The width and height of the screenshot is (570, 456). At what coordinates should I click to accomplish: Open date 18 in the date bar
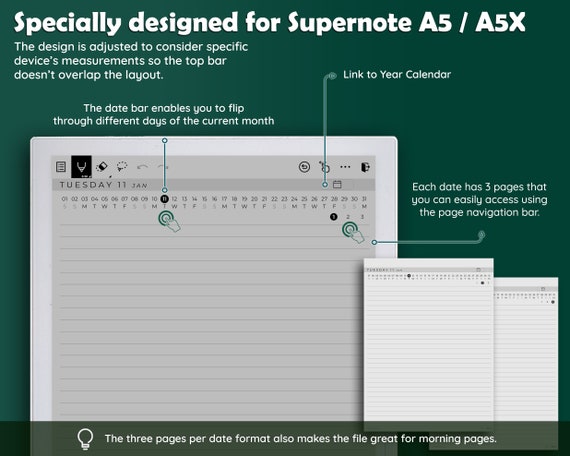click(x=234, y=199)
